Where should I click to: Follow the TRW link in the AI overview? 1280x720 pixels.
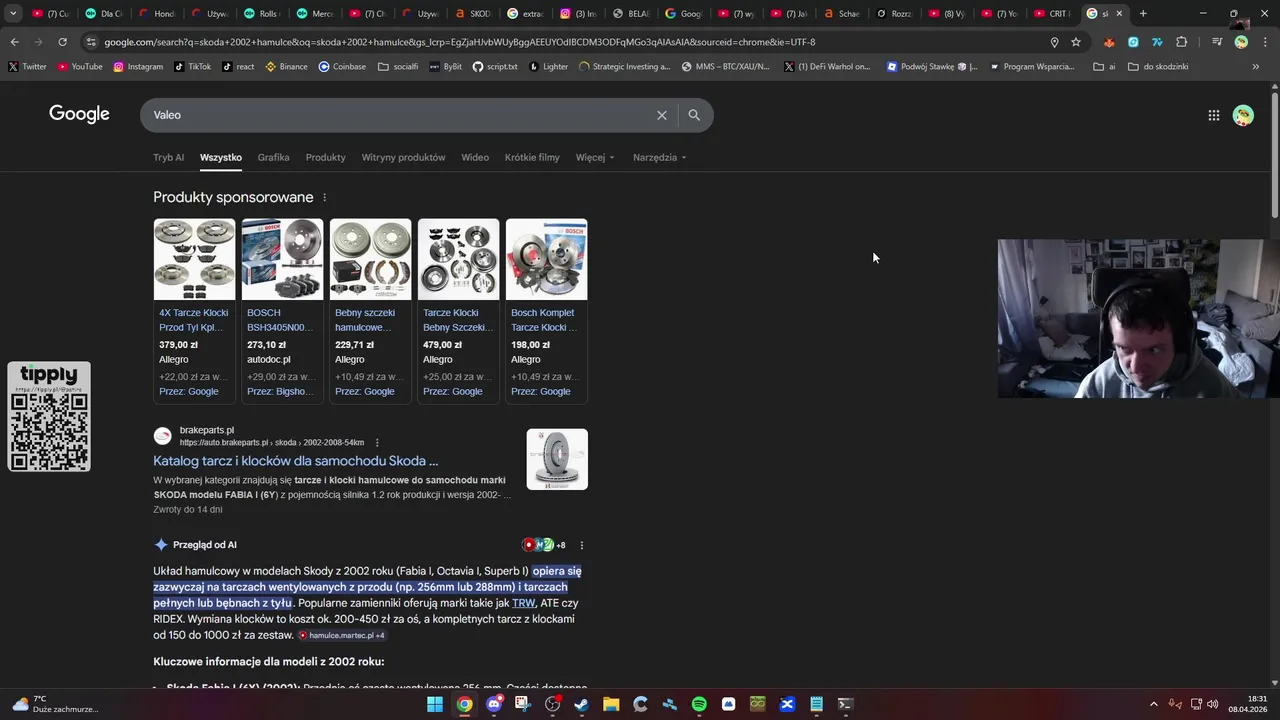(x=523, y=603)
